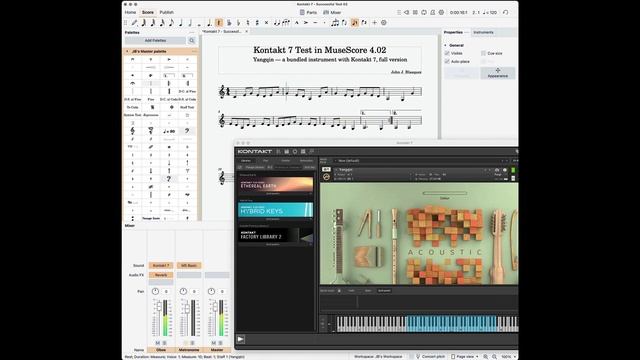Open the Automation tab in Kontakt
This screenshot has width=640, height=360.
click(306, 161)
